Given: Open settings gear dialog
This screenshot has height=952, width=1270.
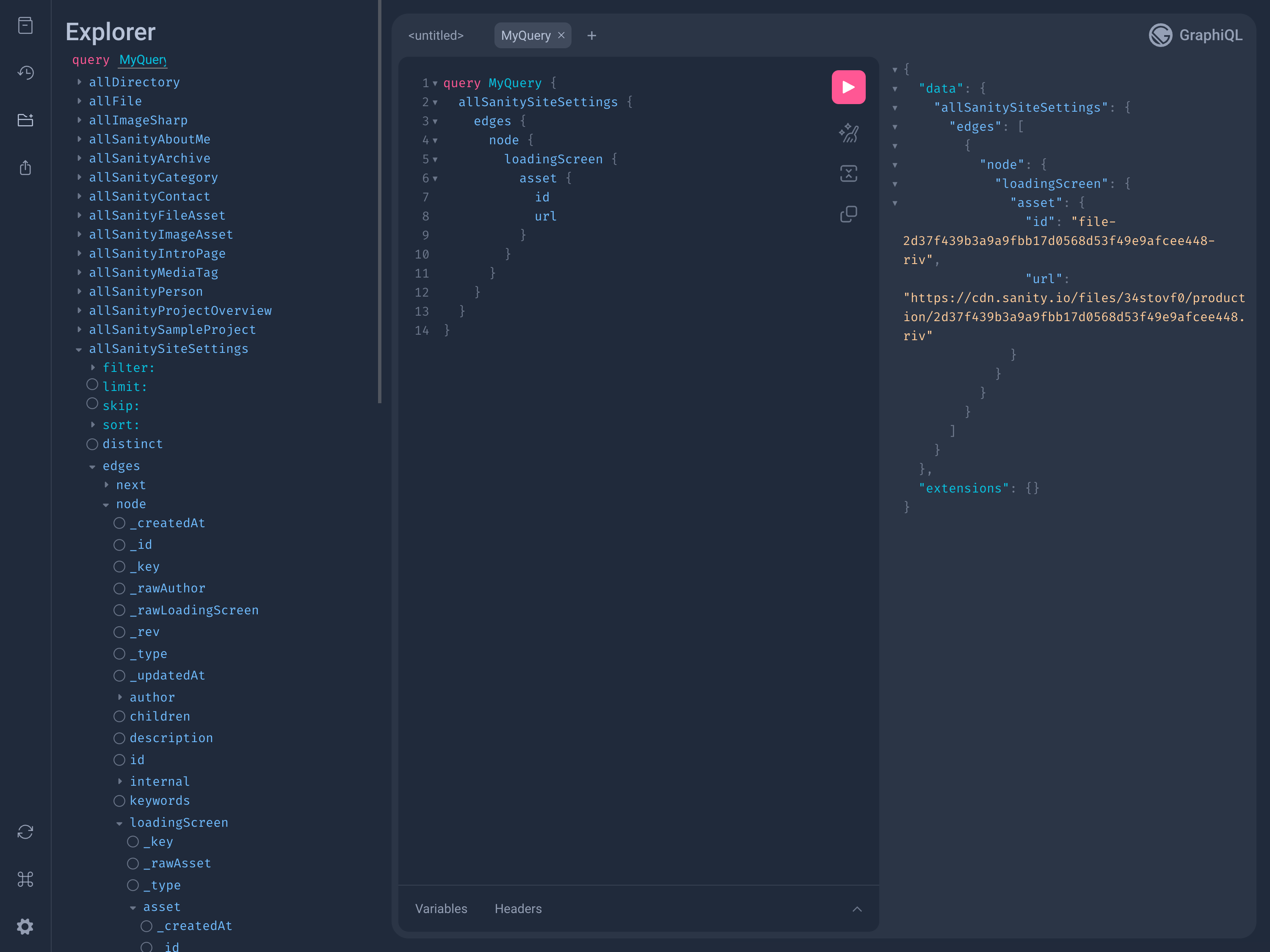Looking at the screenshot, I should tap(25, 926).
